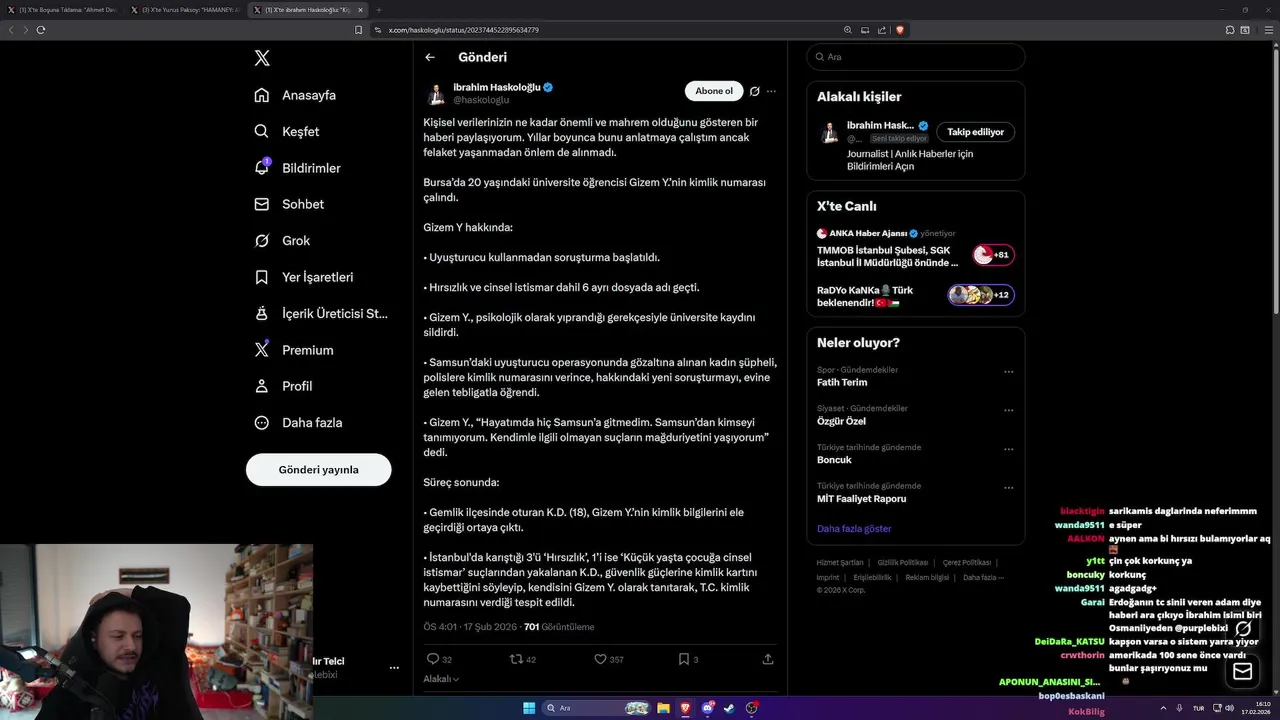Open Grok from the sidebar

tap(282, 241)
